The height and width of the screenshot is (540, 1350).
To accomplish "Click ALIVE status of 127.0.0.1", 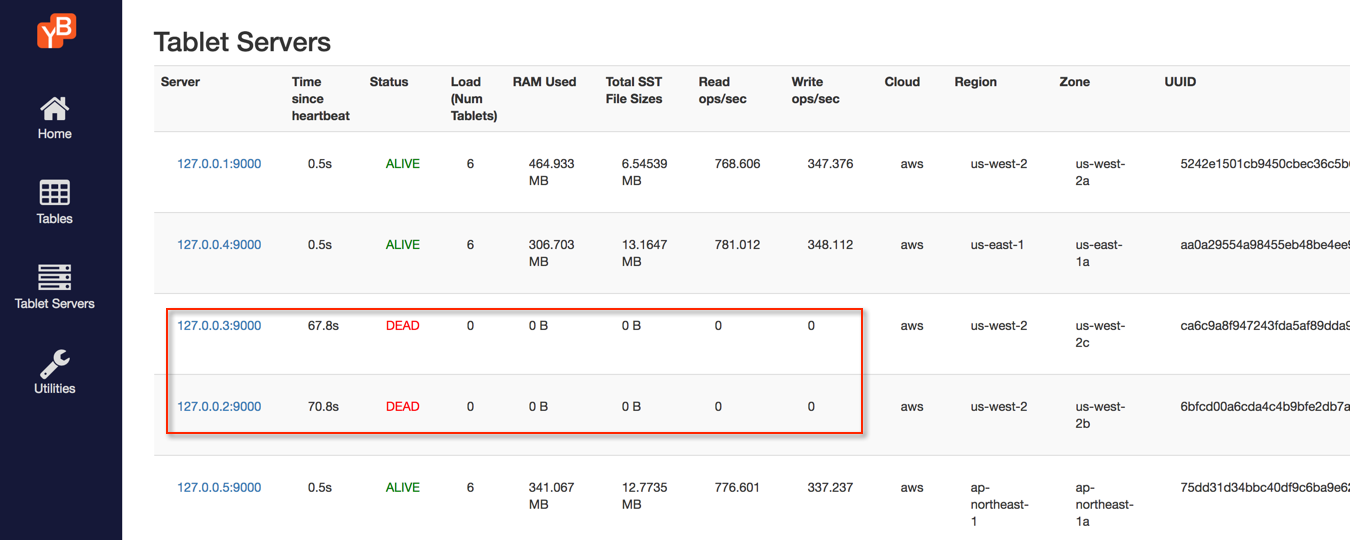I will [x=403, y=164].
